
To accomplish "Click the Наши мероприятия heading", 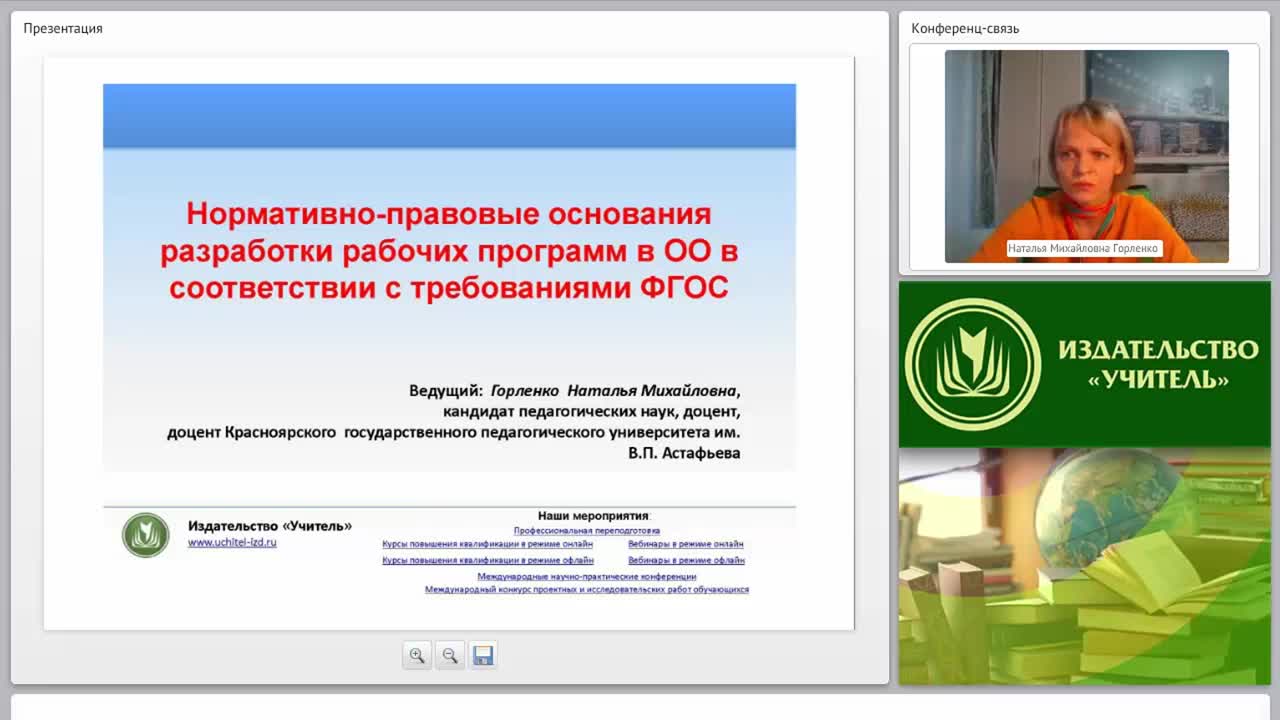I will [x=594, y=515].
